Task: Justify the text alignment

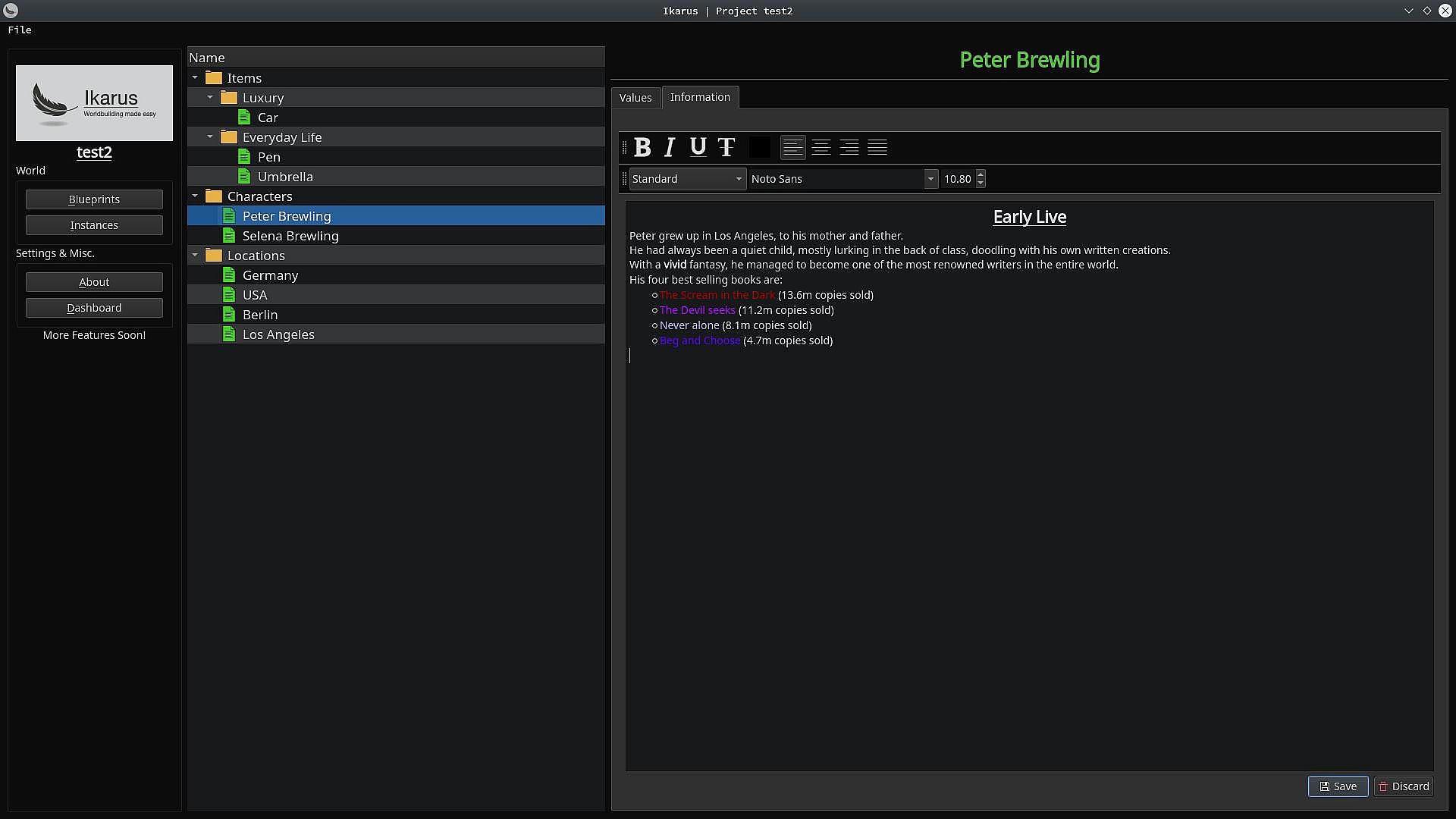Action: (x=877, y=147)
